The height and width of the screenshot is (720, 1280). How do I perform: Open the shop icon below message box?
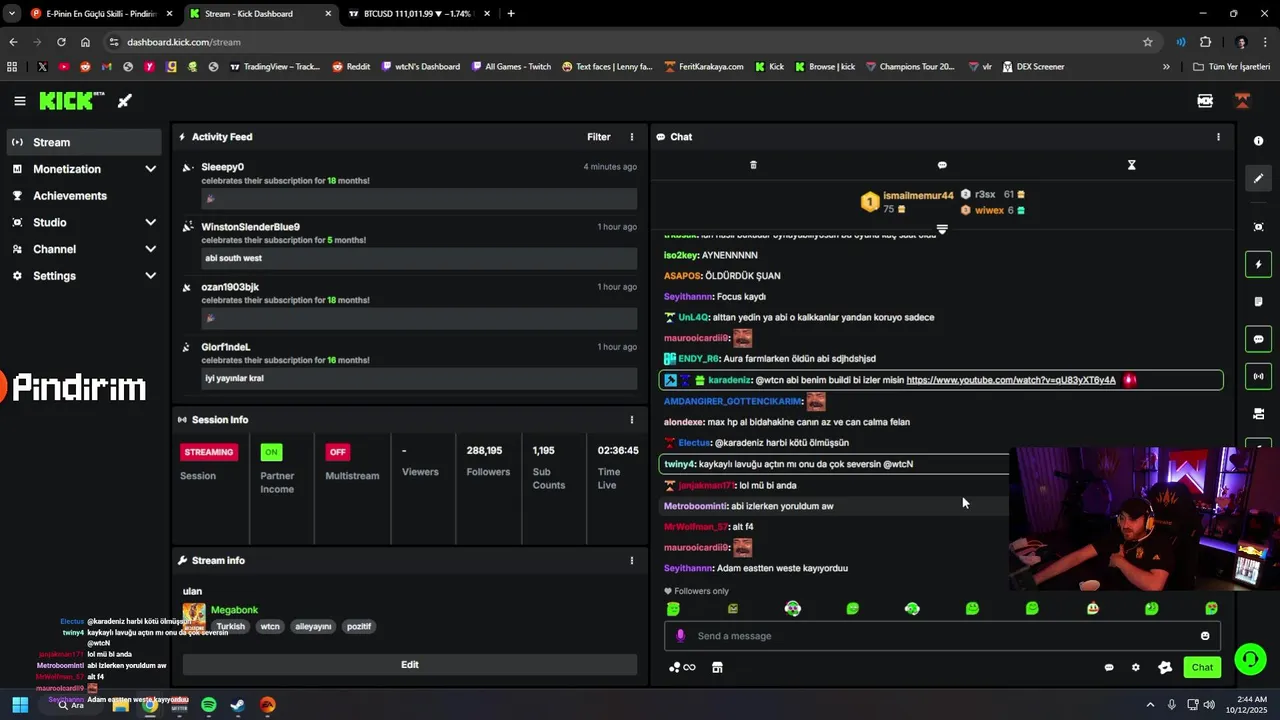pos(717,667)
